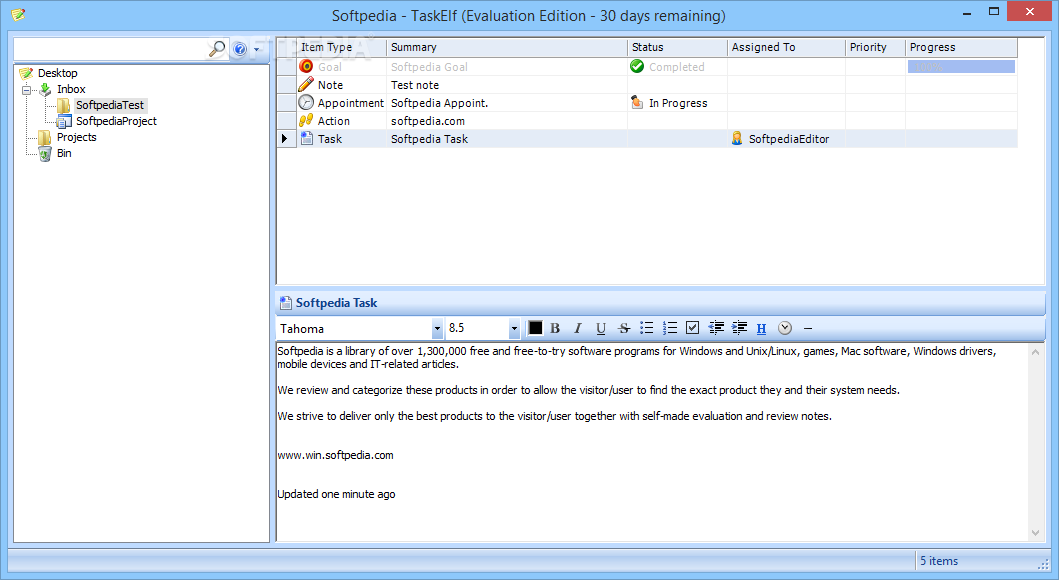Viewport: 1059px width, 580px height.
Task: Select the 'Test note' summary cell
Action: pyautogui.click(x=507, y=85)
